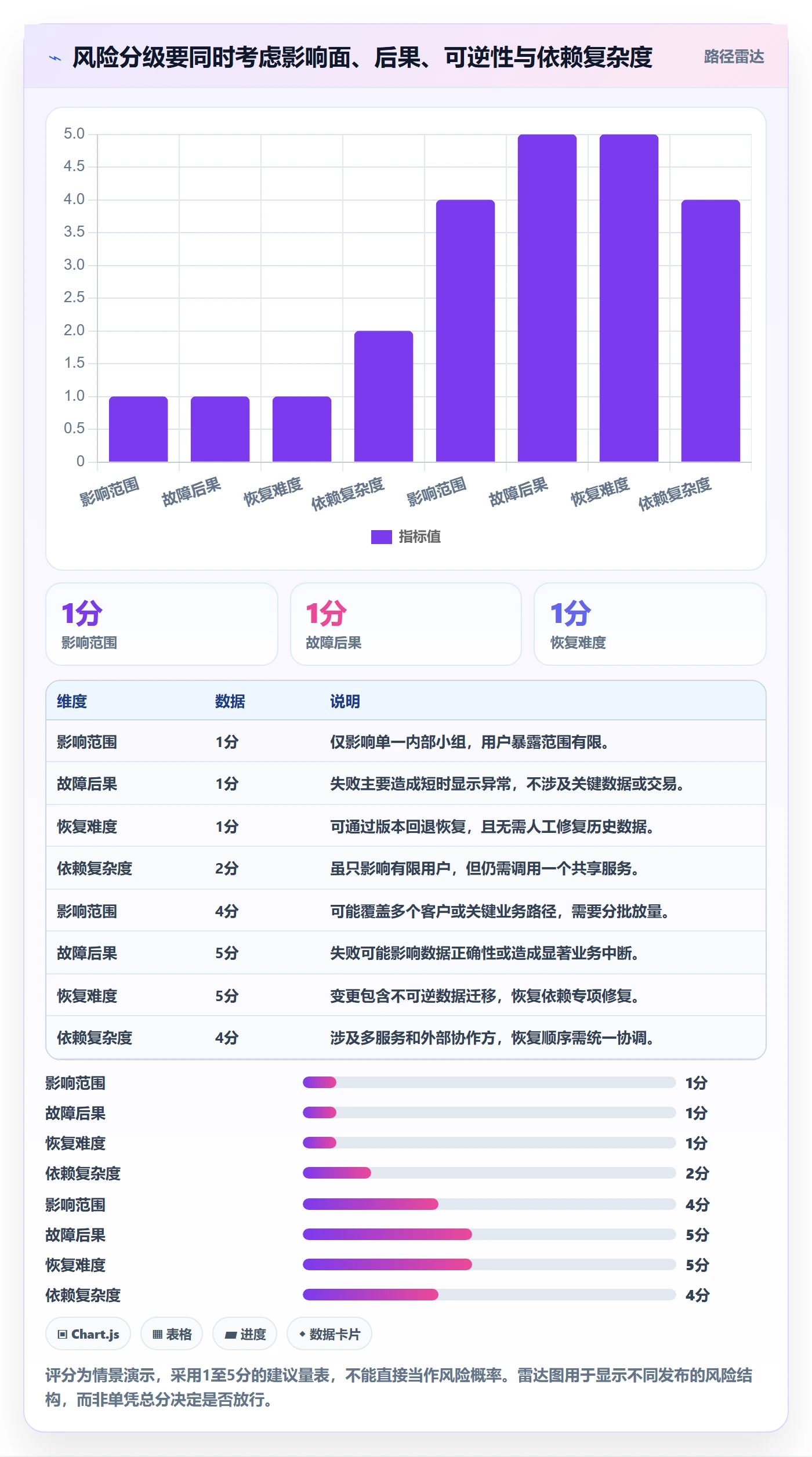Click the 数据卡片 chip
This screenshot has width=812, height=1457.
(329, 1334)
